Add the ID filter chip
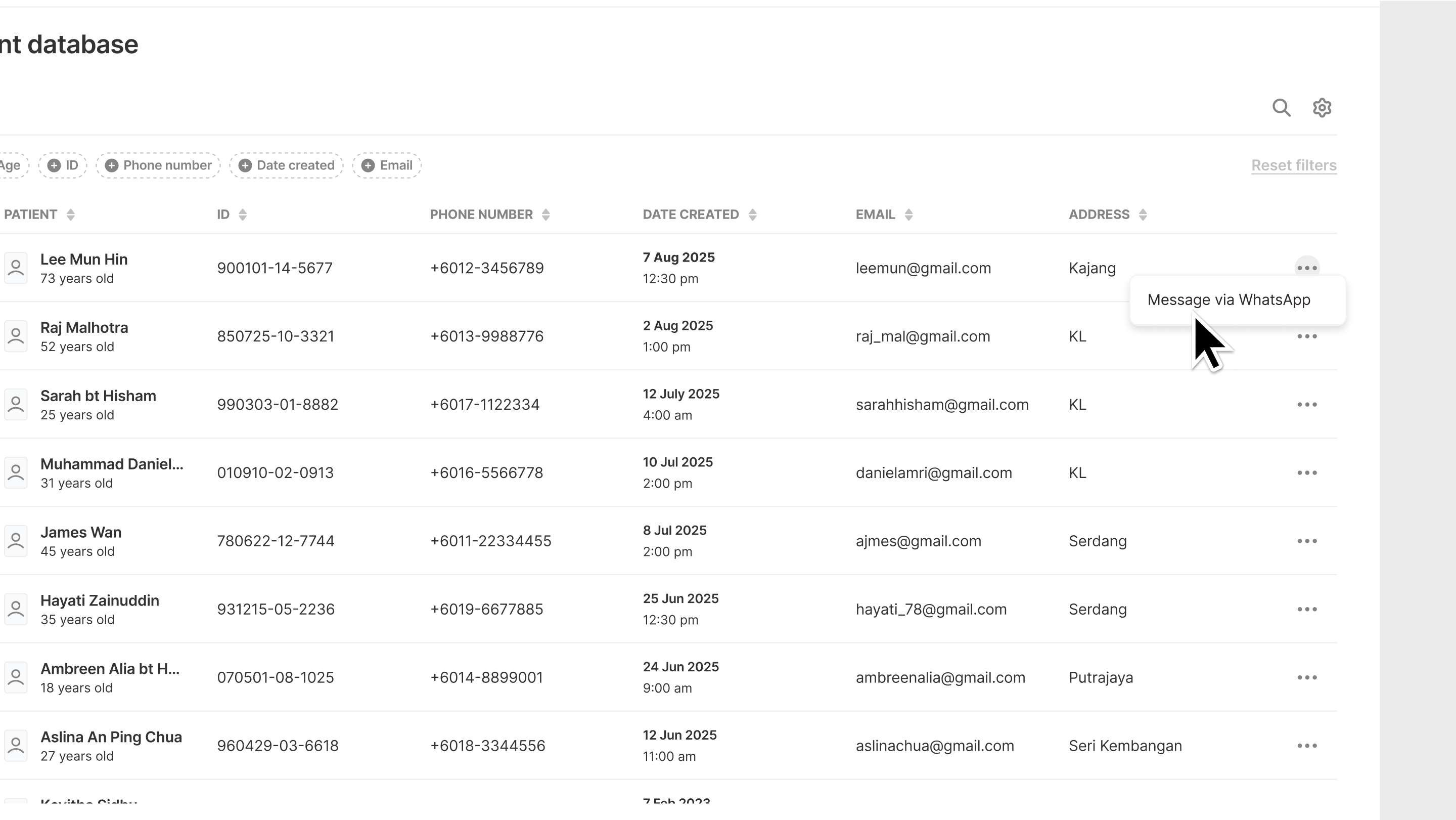This screenshot has width=1456, height=820. coord(63,165)
